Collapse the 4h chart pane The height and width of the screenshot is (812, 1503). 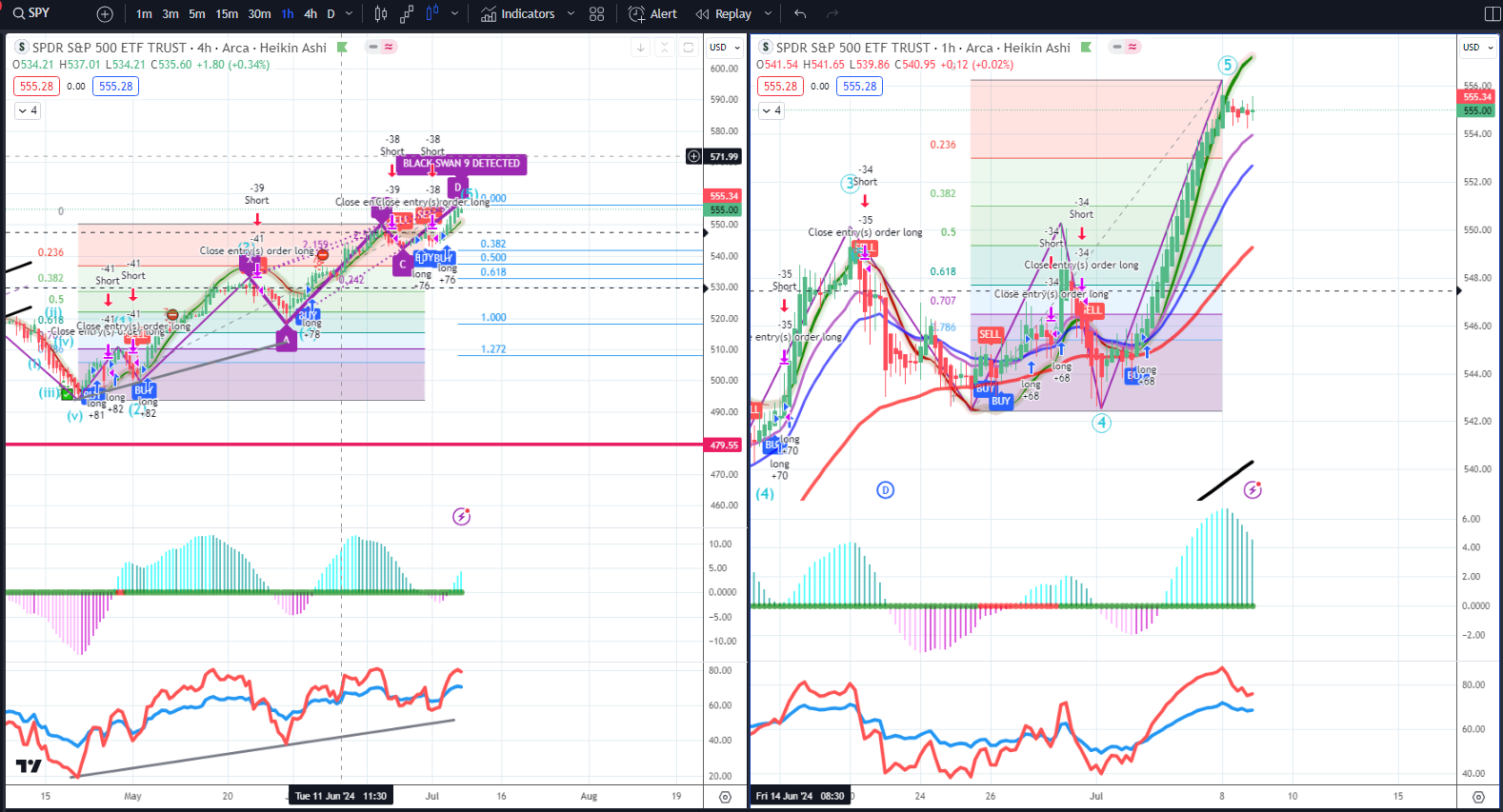(665, 48)
